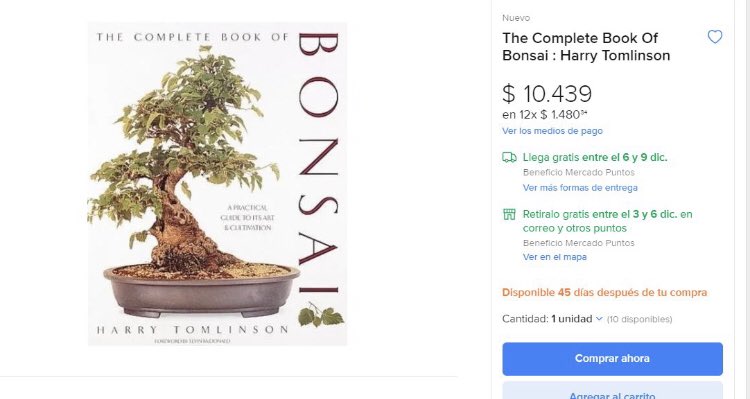
Task: Click 'Llega gratis entre el 6 y 9 dic.'
Action: [x=595, y=157]
